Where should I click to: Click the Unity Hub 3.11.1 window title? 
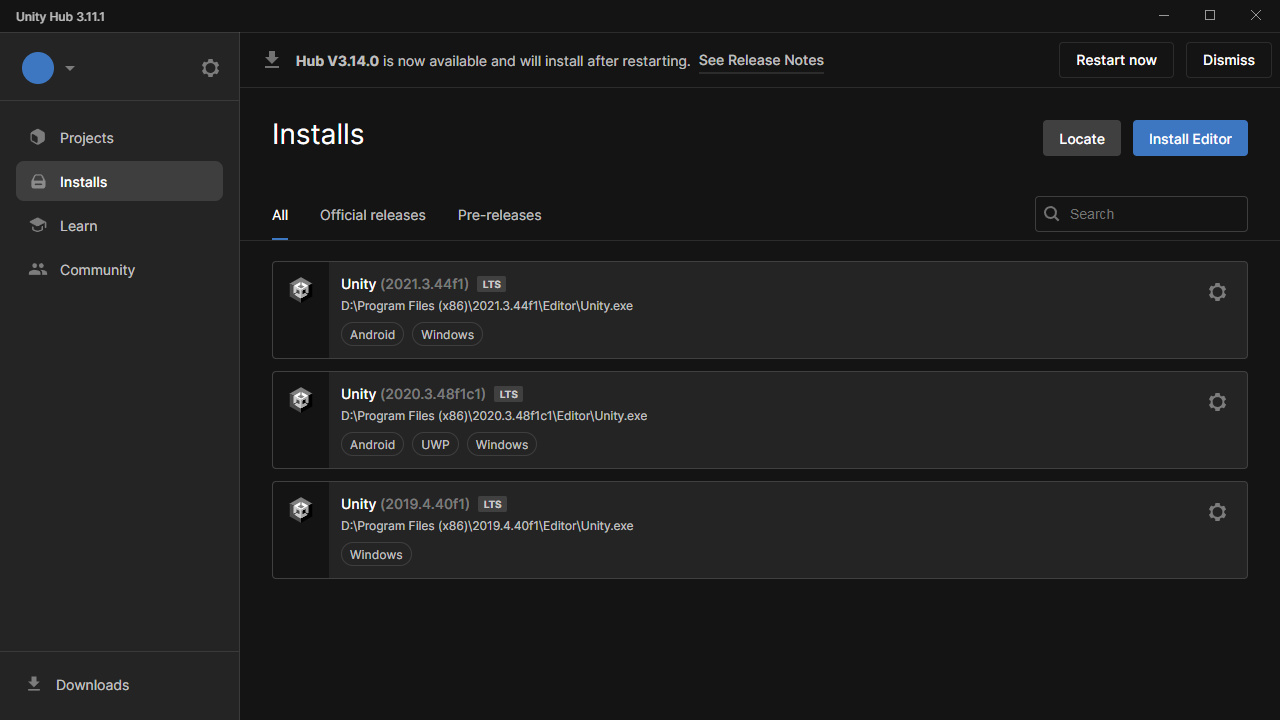pos(60,17)
